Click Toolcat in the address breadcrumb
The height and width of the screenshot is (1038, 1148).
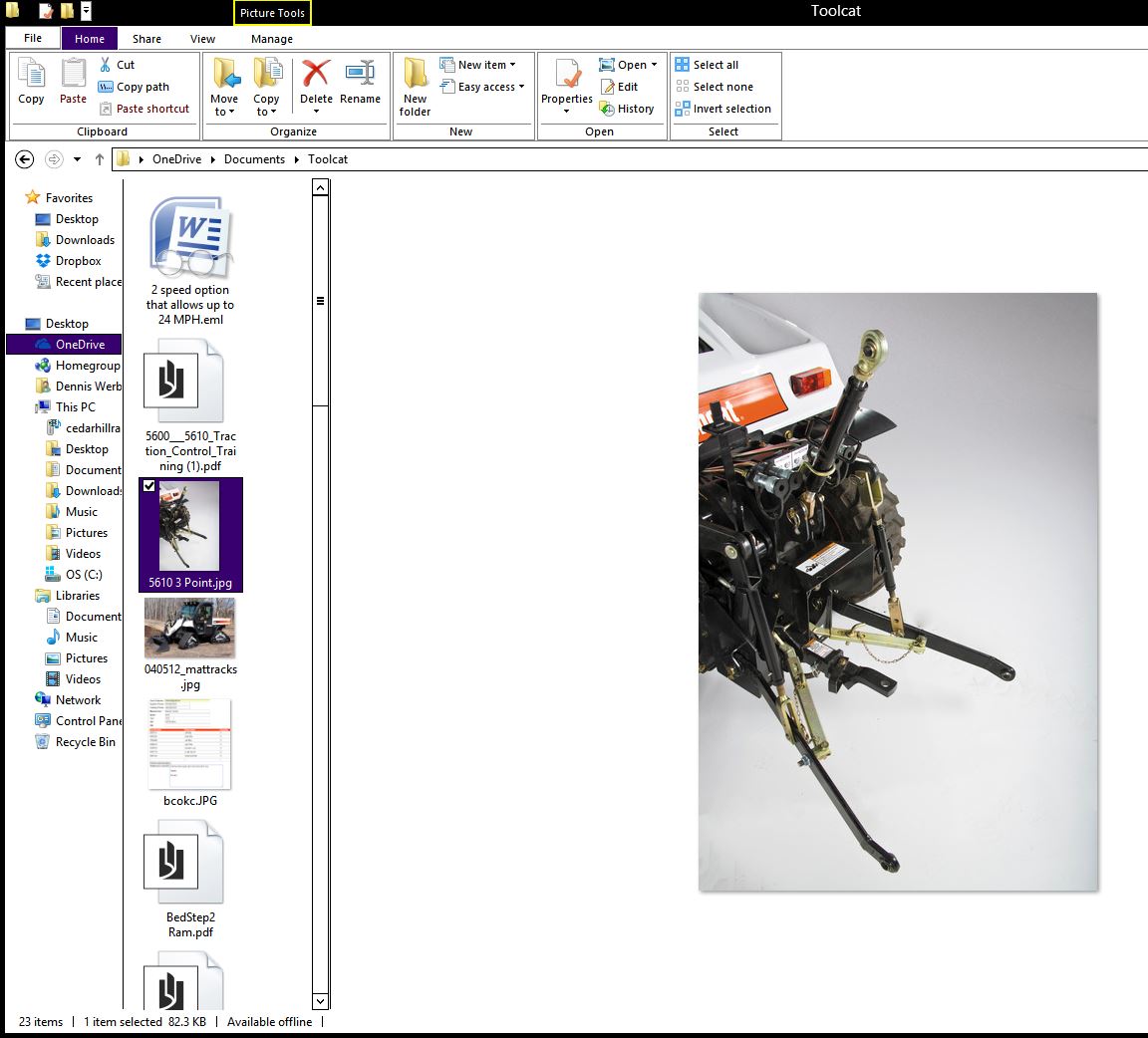(x=328, y=158)
